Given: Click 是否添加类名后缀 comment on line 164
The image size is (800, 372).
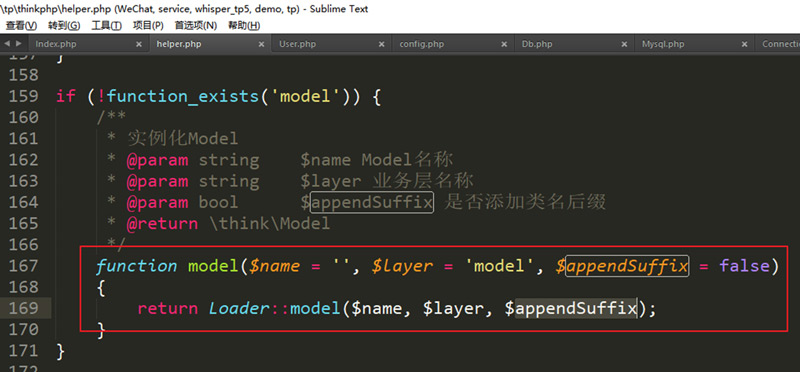Looking at the screenshot, I should (524, 203).
